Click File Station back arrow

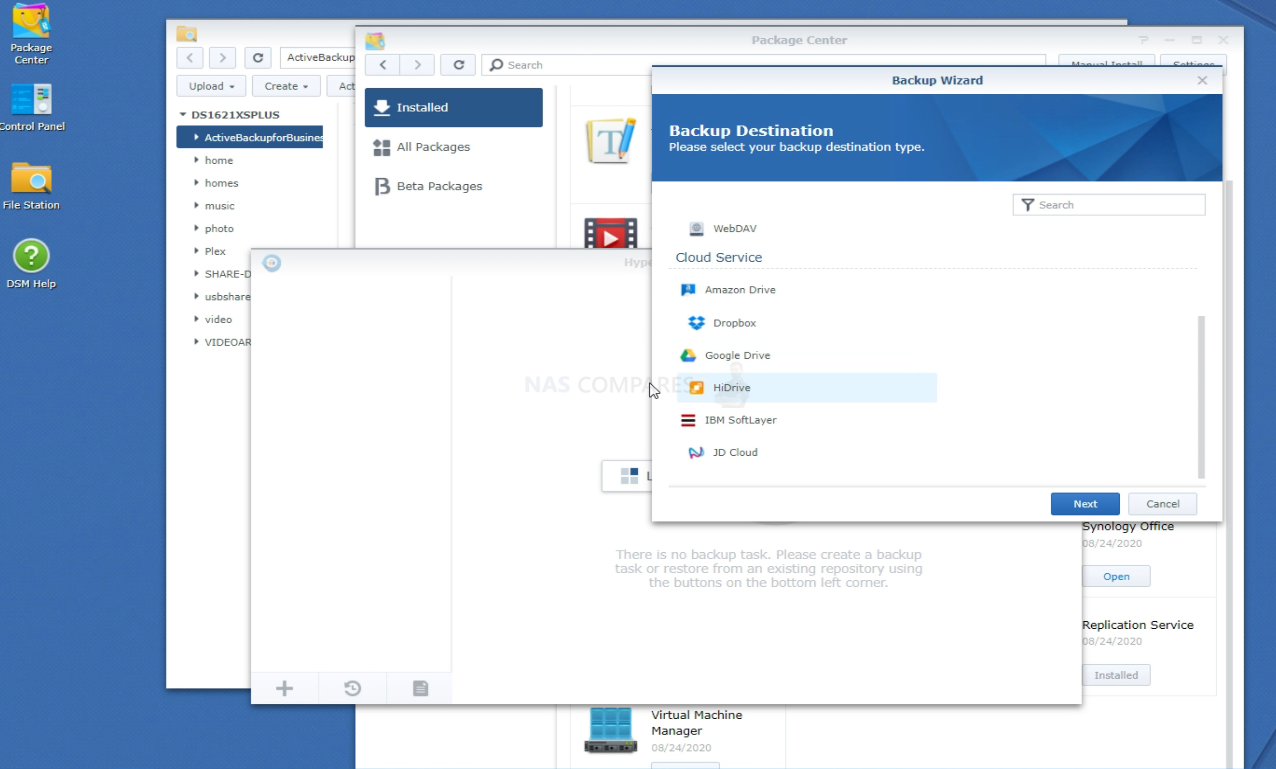click(x=190, y=58)
